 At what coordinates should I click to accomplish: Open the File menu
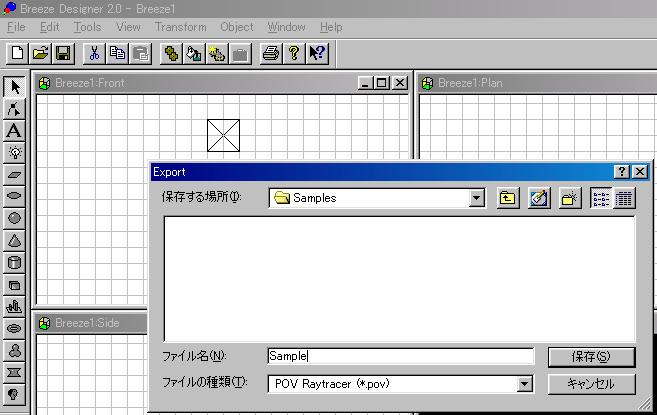[x=16, y=27]
